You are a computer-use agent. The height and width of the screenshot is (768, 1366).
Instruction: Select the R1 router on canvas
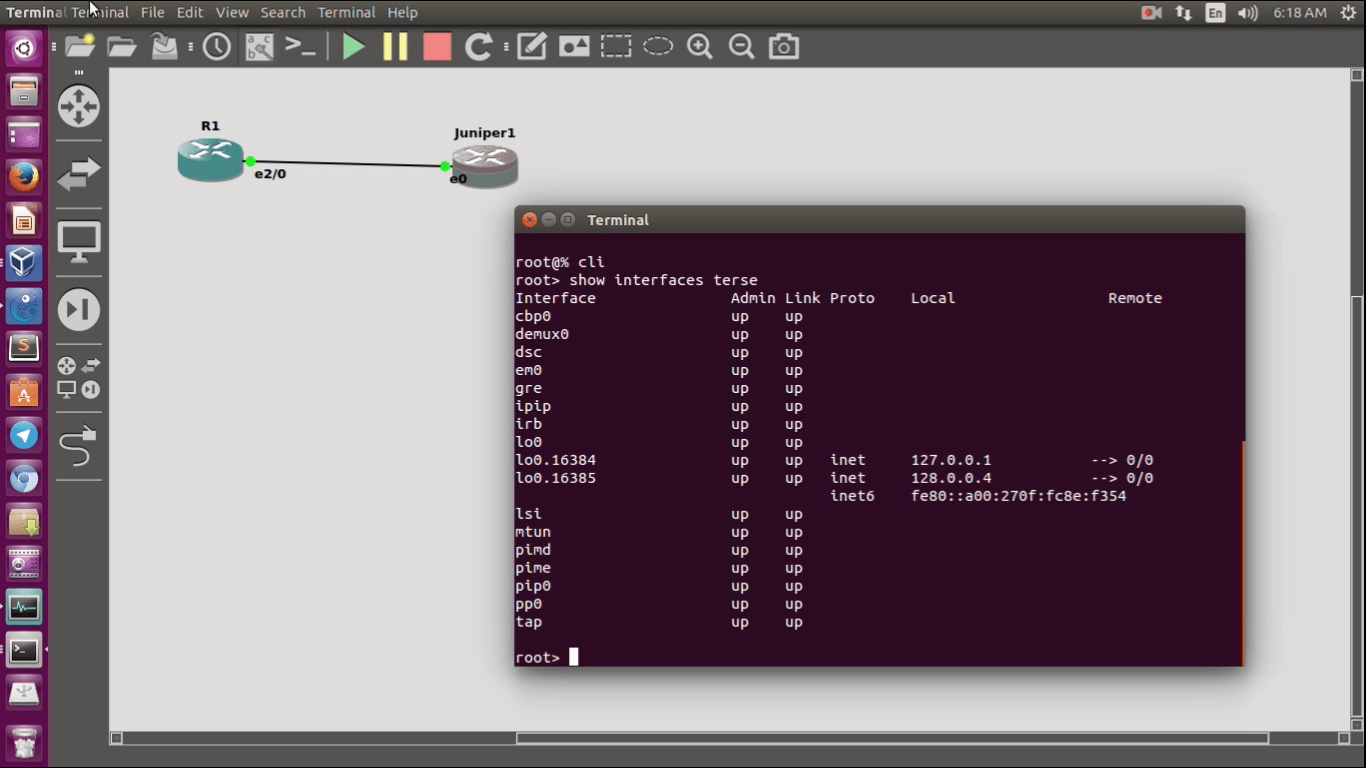pos(210,159)
